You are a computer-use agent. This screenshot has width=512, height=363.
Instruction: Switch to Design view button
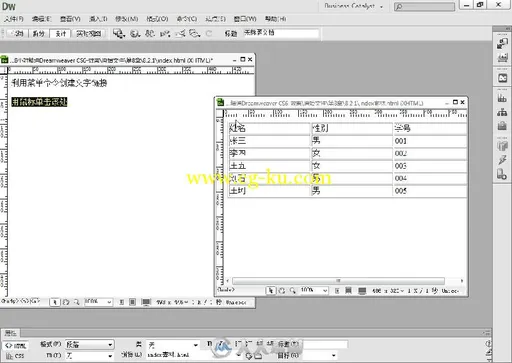60,33
